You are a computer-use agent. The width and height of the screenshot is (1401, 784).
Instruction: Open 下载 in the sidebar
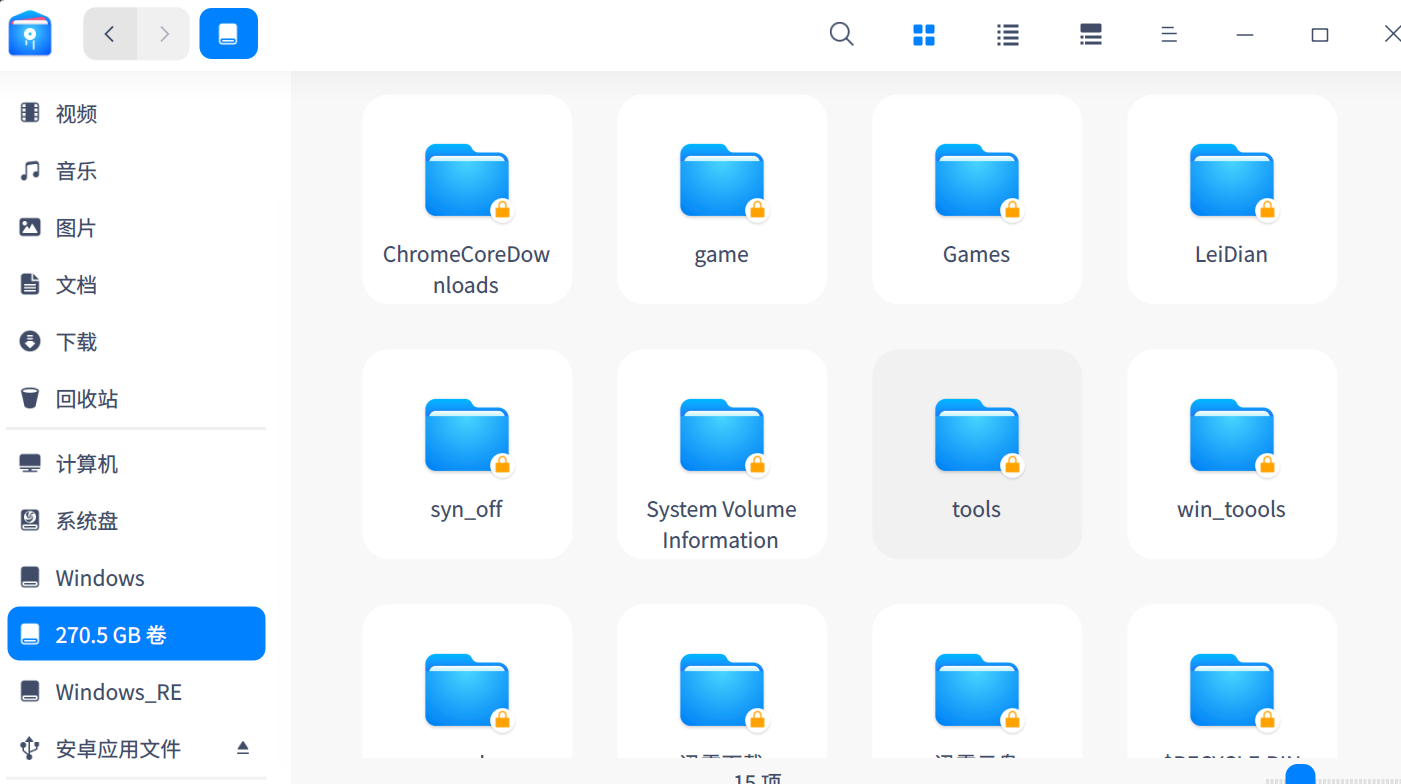[136, 342]
